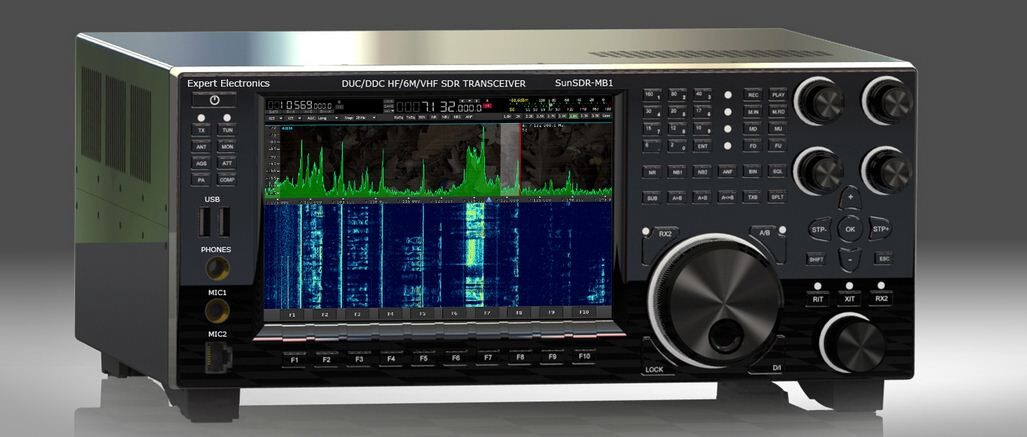This screenshot has width=1027, height=437.
Task: Click the STP- step down button
Action: point(819,229)
